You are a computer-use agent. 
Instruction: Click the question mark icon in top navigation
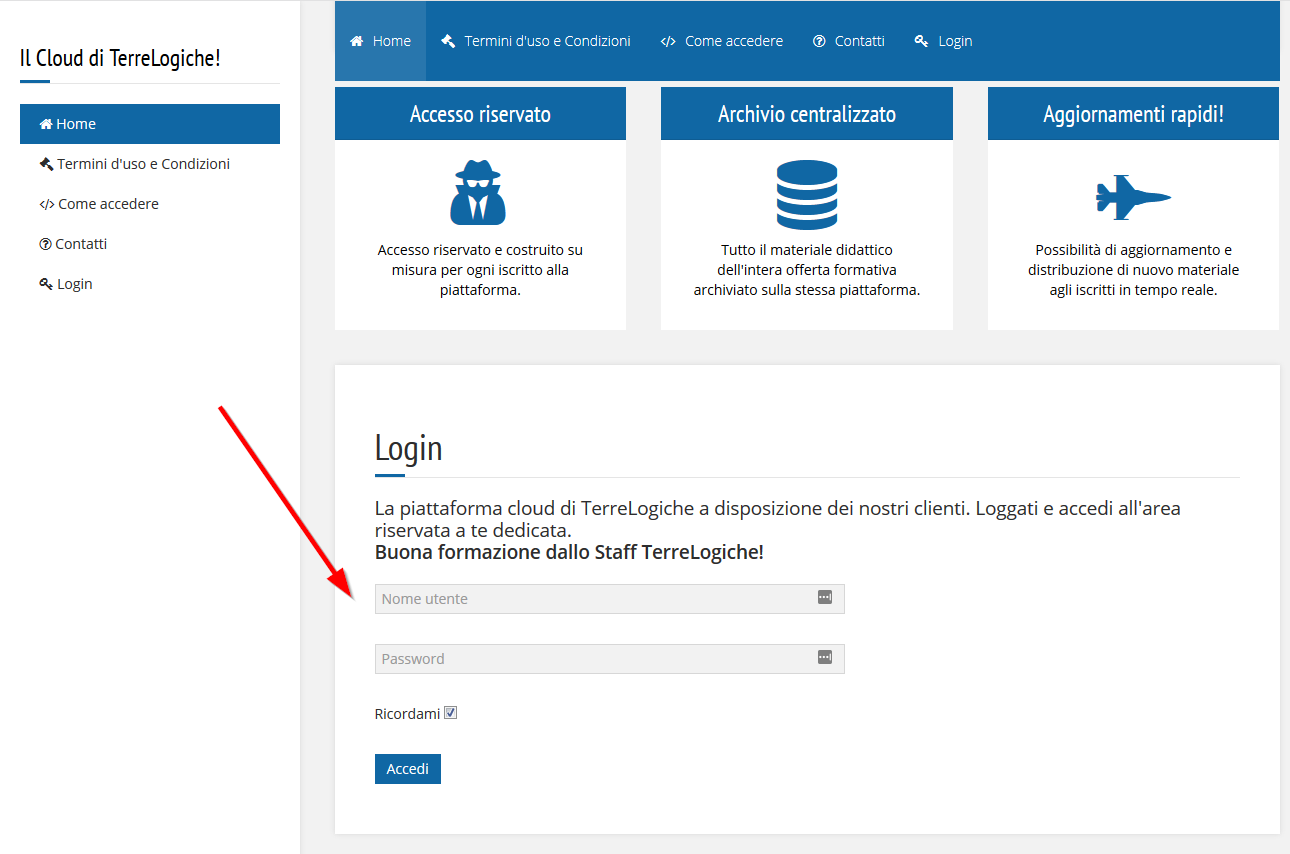click(x=819, y=41)
